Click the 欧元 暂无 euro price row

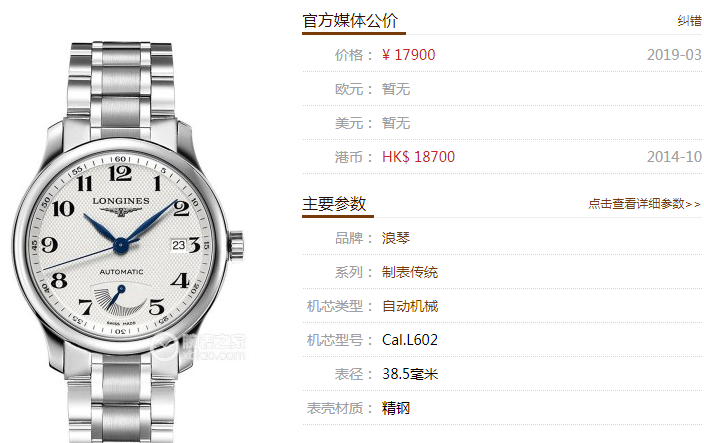tap(502, 89)
